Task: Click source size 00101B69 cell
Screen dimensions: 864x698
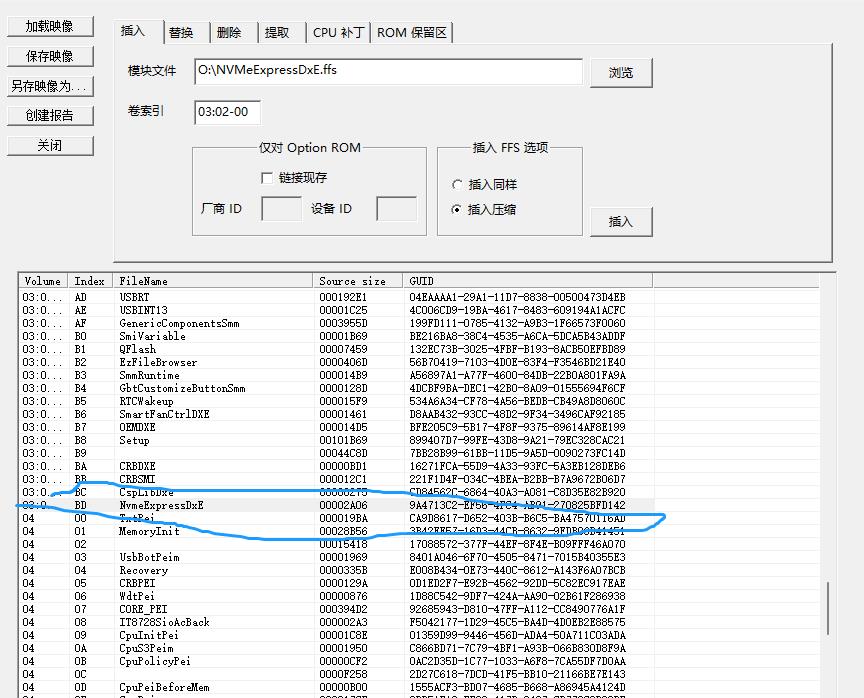Action: (x=343, y=440)
